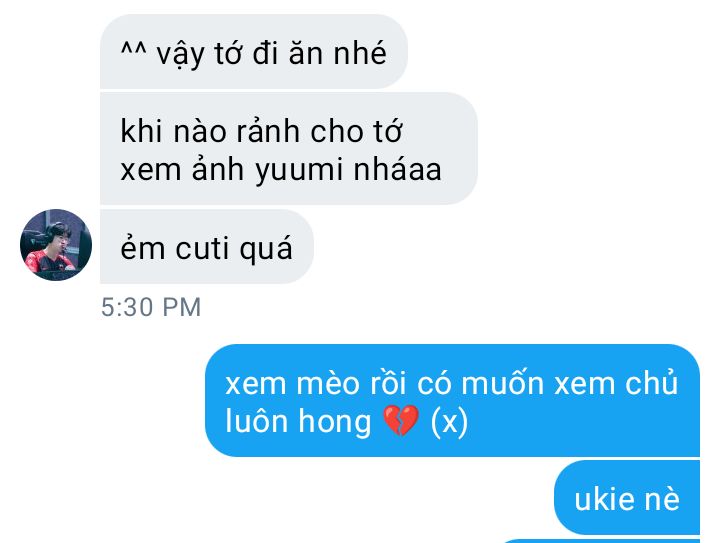Click the word 'muốn' in blue message
Viewport: 719px width, 543px height.
point(502,382)
